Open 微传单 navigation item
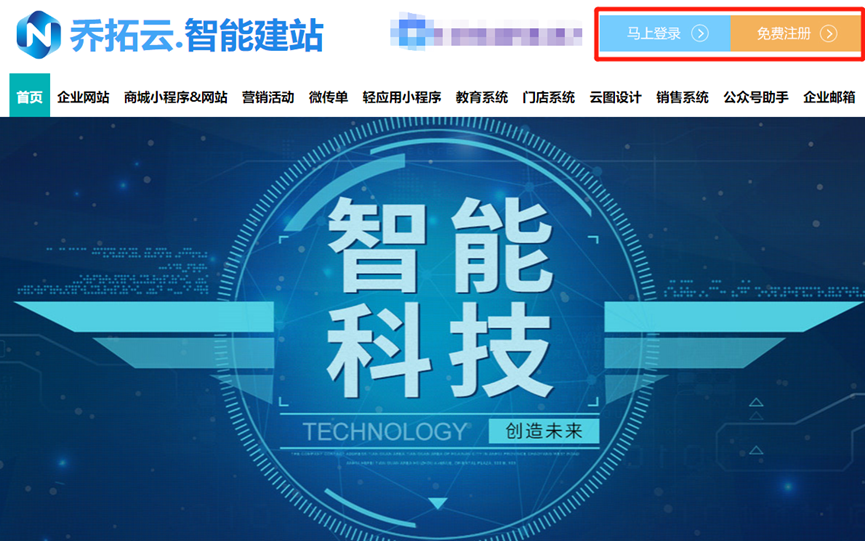 pos(328,98)
